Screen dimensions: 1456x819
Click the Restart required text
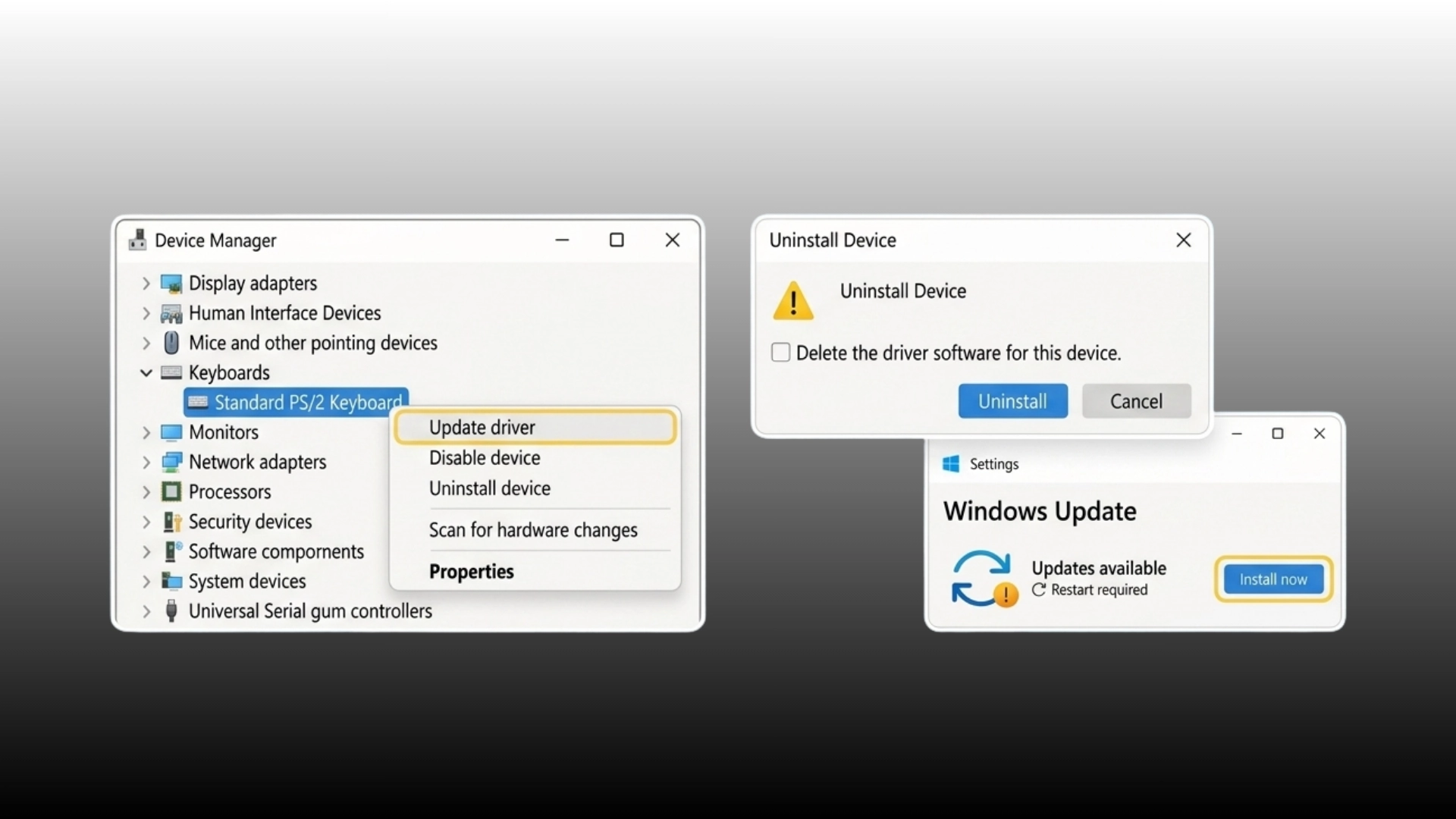point(1100,590)
